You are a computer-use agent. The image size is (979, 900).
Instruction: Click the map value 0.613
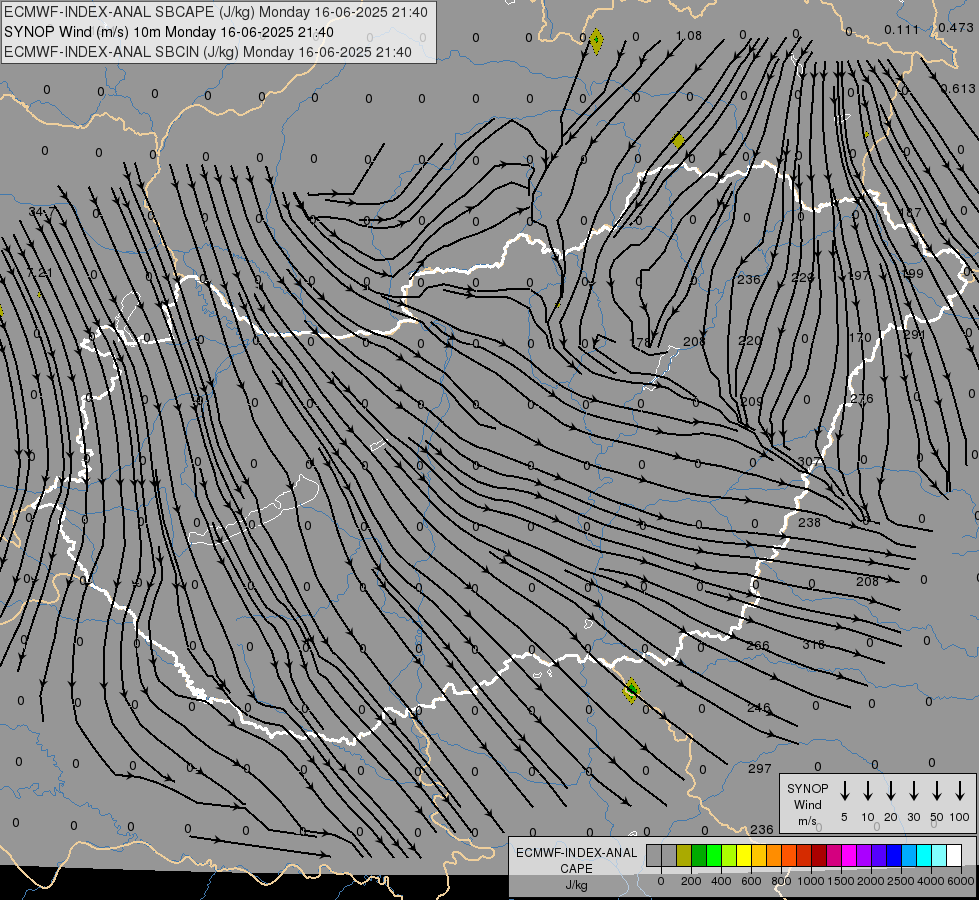pos(958,89)
